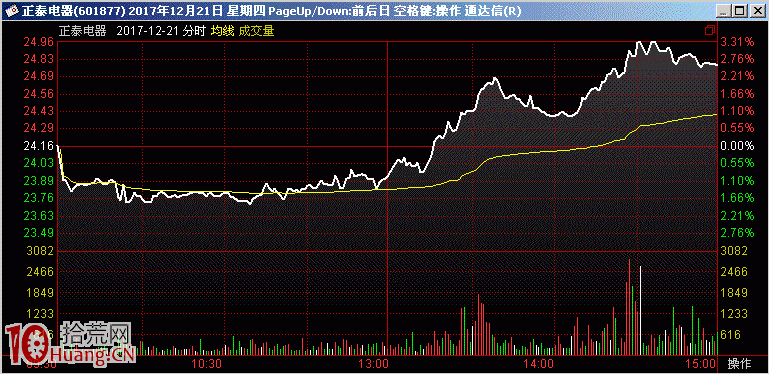Click the 操作 button at bottom right
This screenshot has height=374, width=769.
click(739, 364)
